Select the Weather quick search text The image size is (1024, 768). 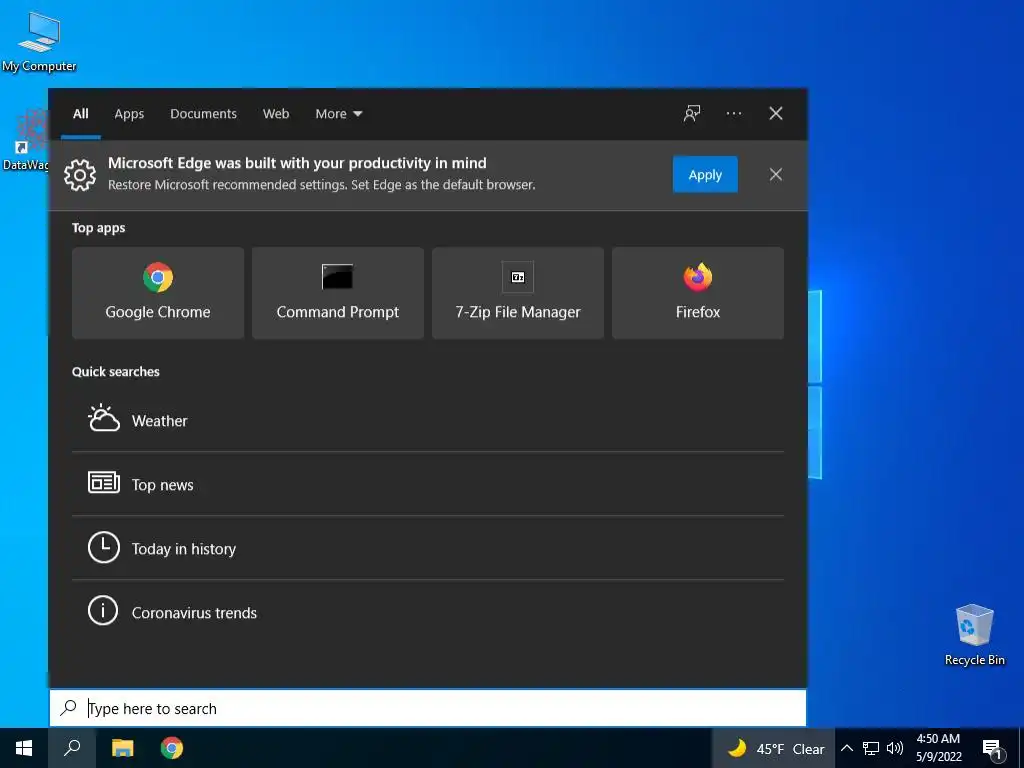[x=159, y=421]
